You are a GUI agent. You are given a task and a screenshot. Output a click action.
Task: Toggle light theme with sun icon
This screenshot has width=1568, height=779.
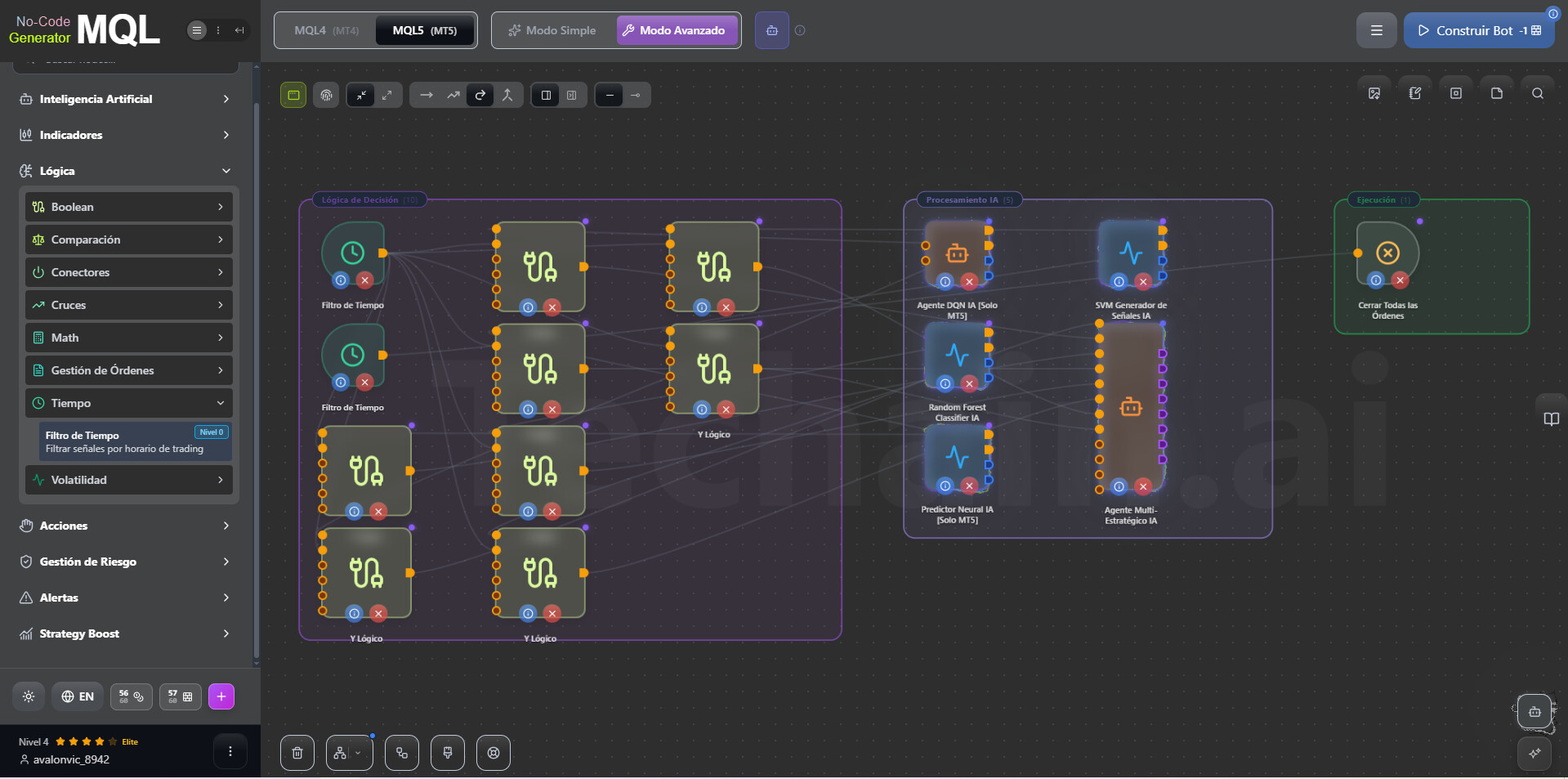coord(29,696)
